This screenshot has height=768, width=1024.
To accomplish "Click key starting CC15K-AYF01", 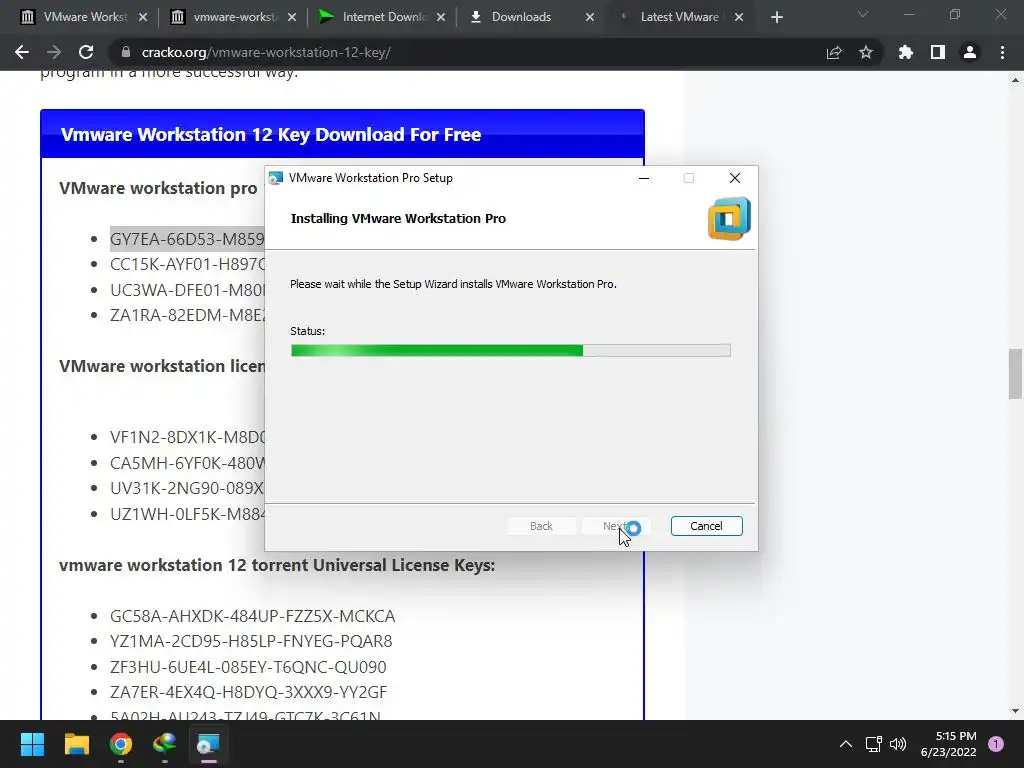I will [187, 264].
